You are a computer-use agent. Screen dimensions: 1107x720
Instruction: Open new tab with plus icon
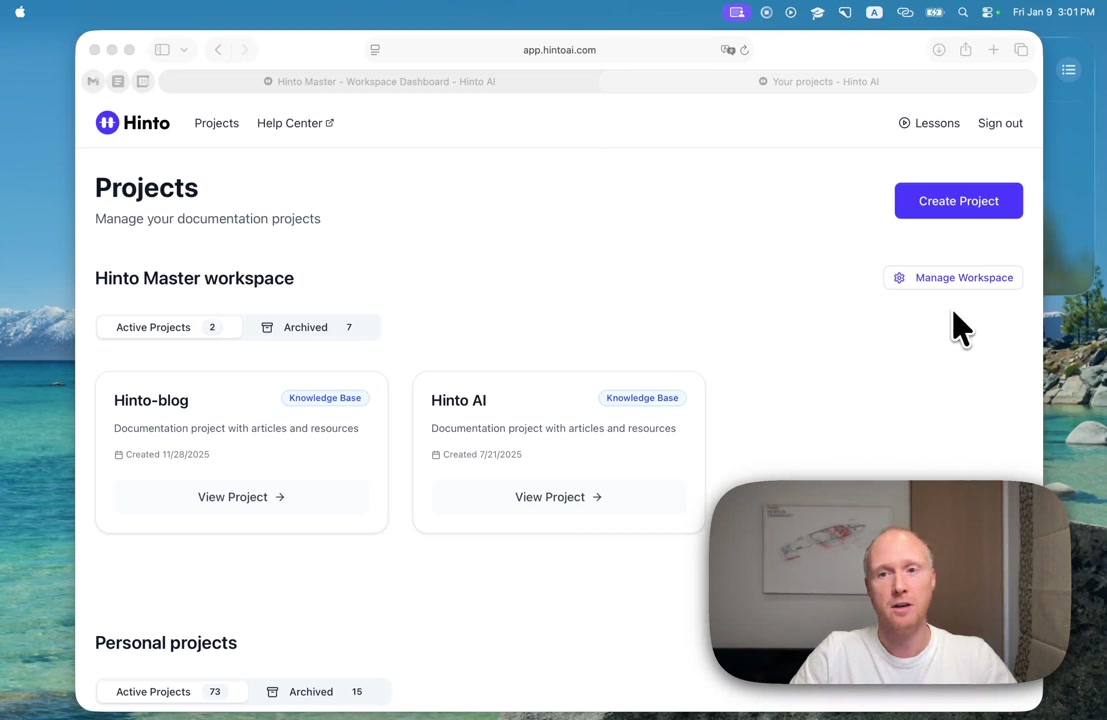click(993, 50)
